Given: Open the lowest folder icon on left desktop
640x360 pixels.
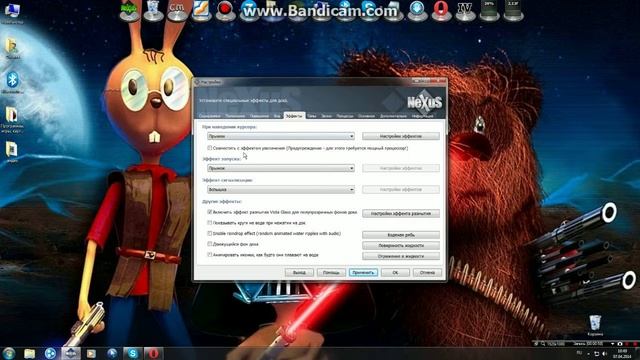Looking at the screenshot, I should pos(11,152).
